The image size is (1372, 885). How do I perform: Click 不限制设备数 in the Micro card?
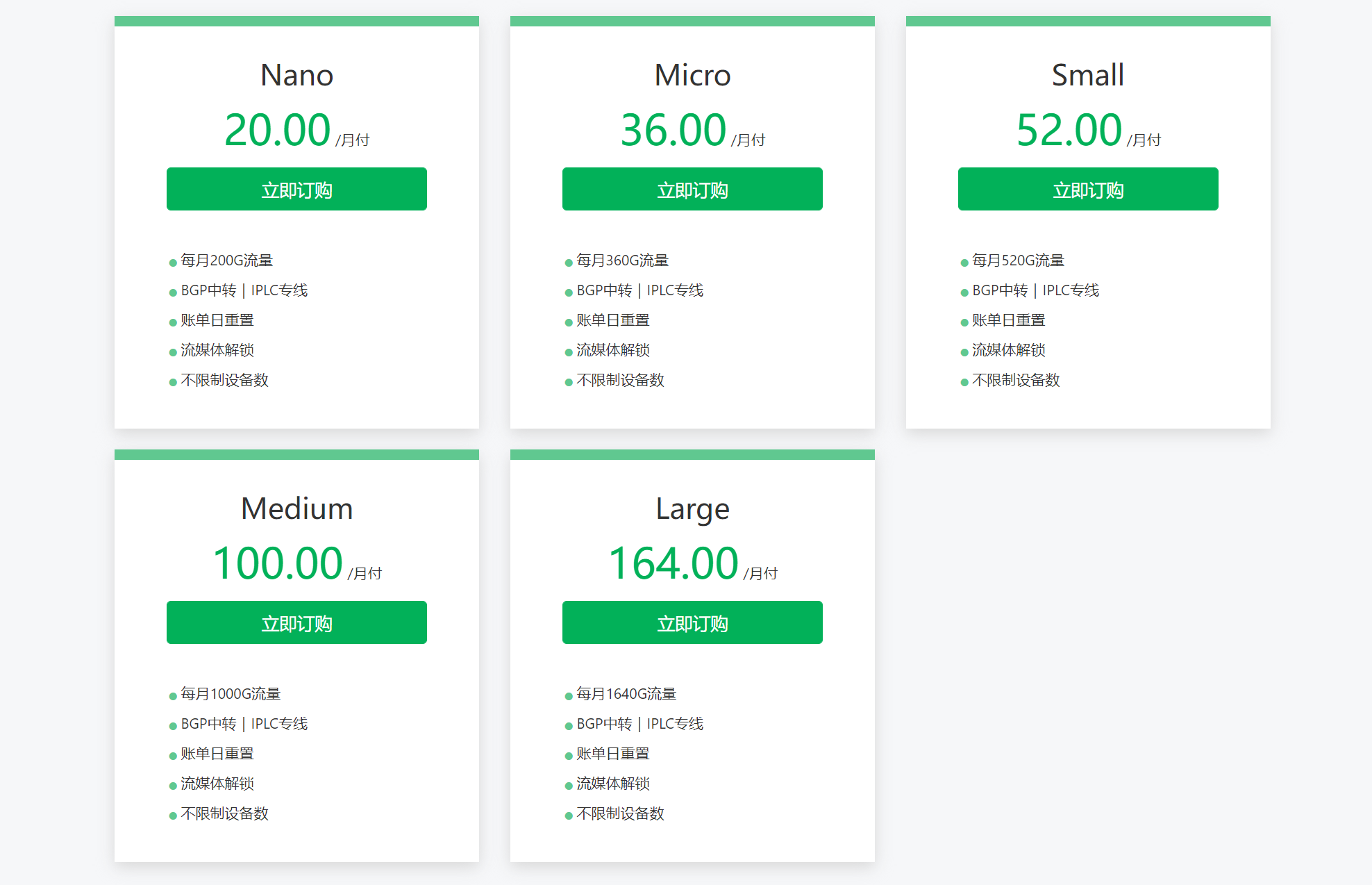pyautogui.click(x=620, y=380)
